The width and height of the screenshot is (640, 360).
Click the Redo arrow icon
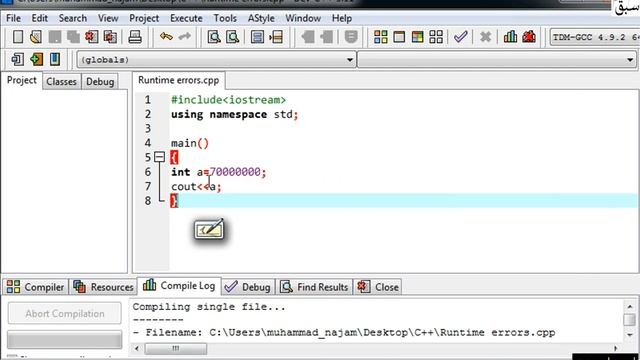coord(184,37)
